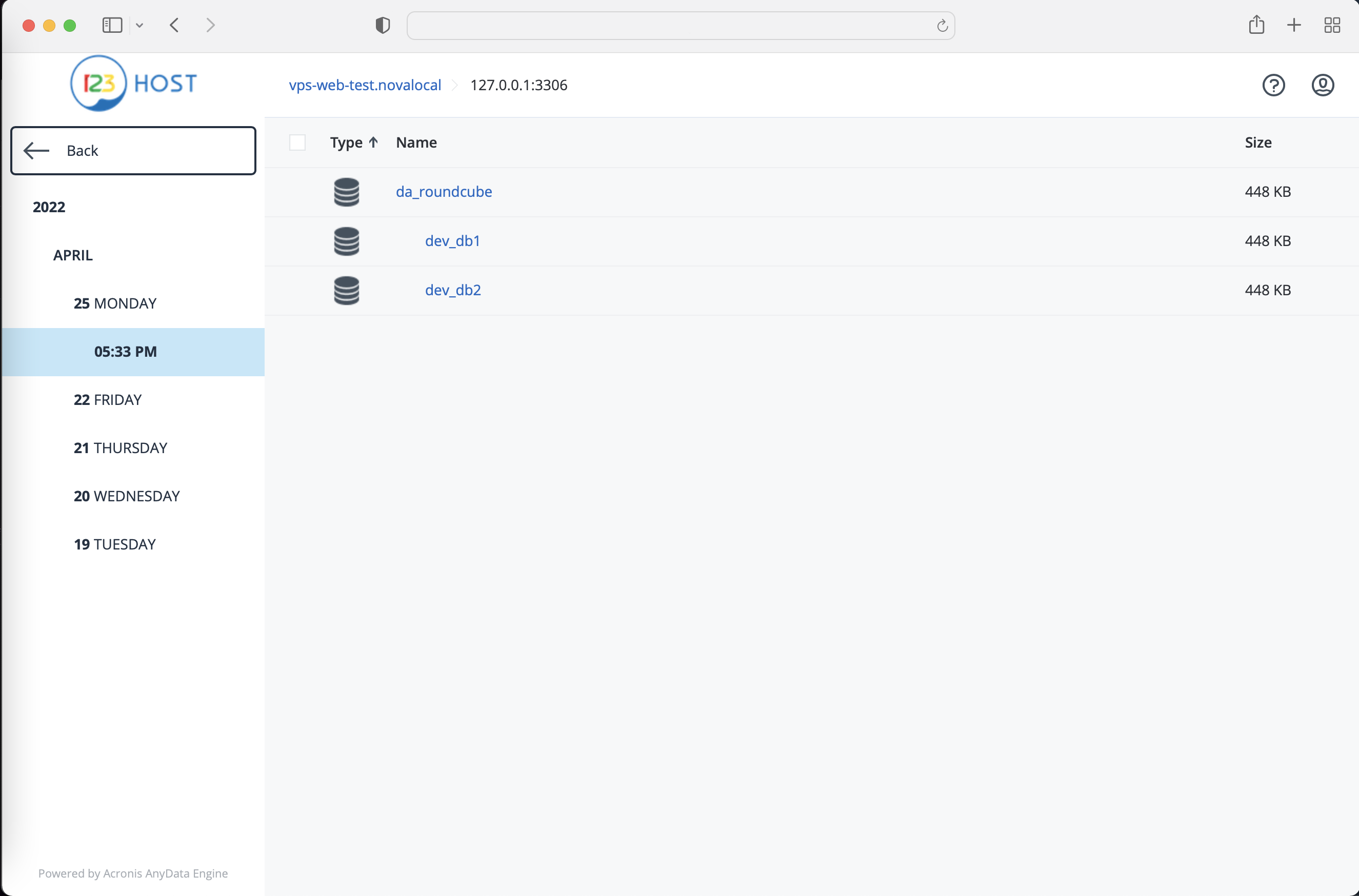
Task: Click the dev_db2 database icon
Action: tap(347, 290)
